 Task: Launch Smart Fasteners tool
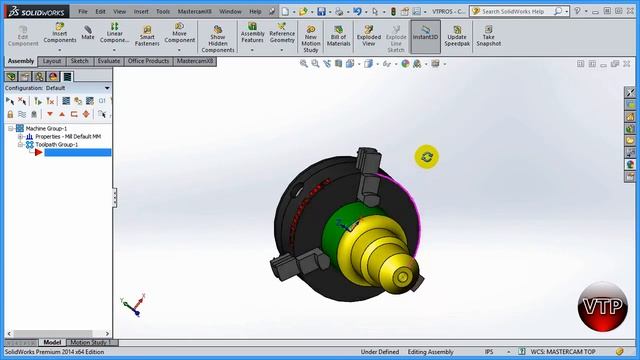click(x=147, y=36)
